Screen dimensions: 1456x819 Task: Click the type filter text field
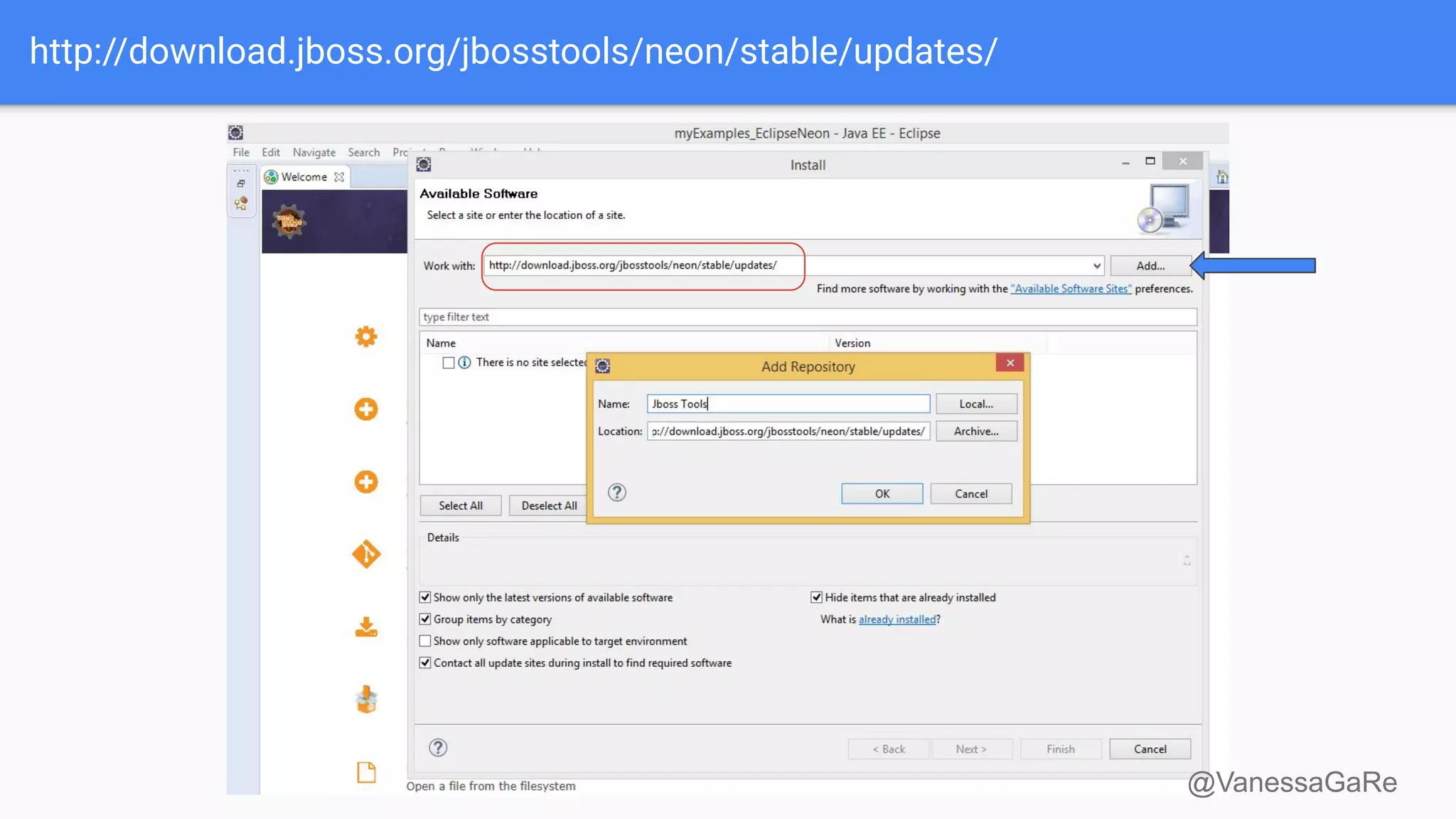pos(807,317)
